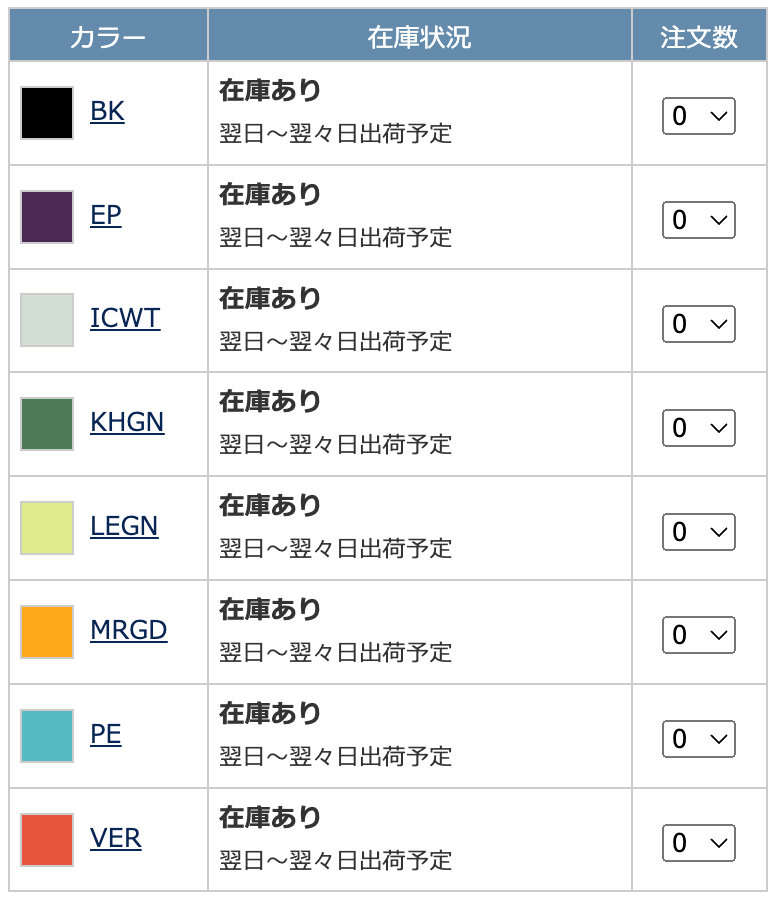Click the orange MRGD color swatch
This screenshot has height=900, width=776.
click(47, 632)
